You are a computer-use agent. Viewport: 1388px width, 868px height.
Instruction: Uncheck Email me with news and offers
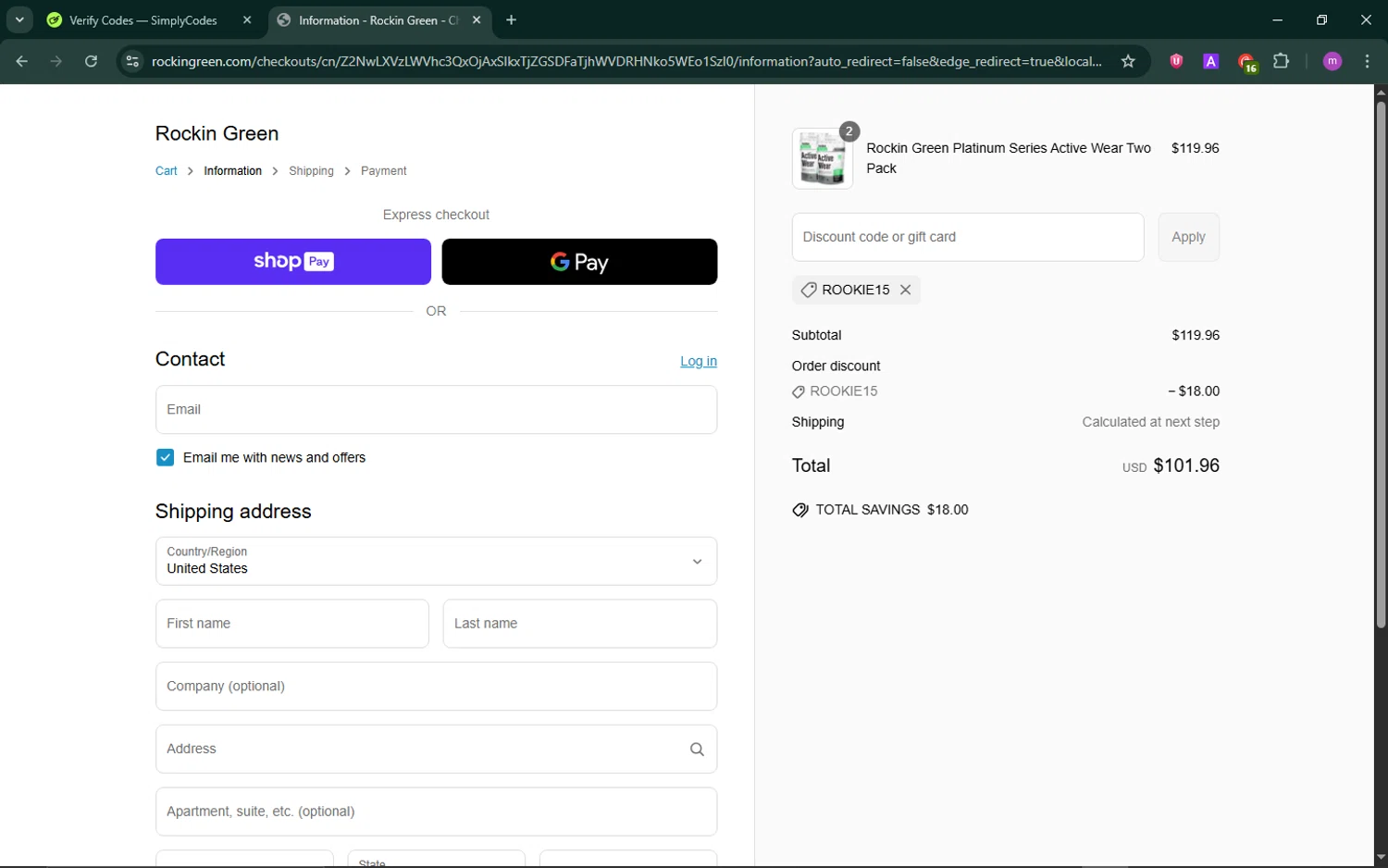pos(165,457)
